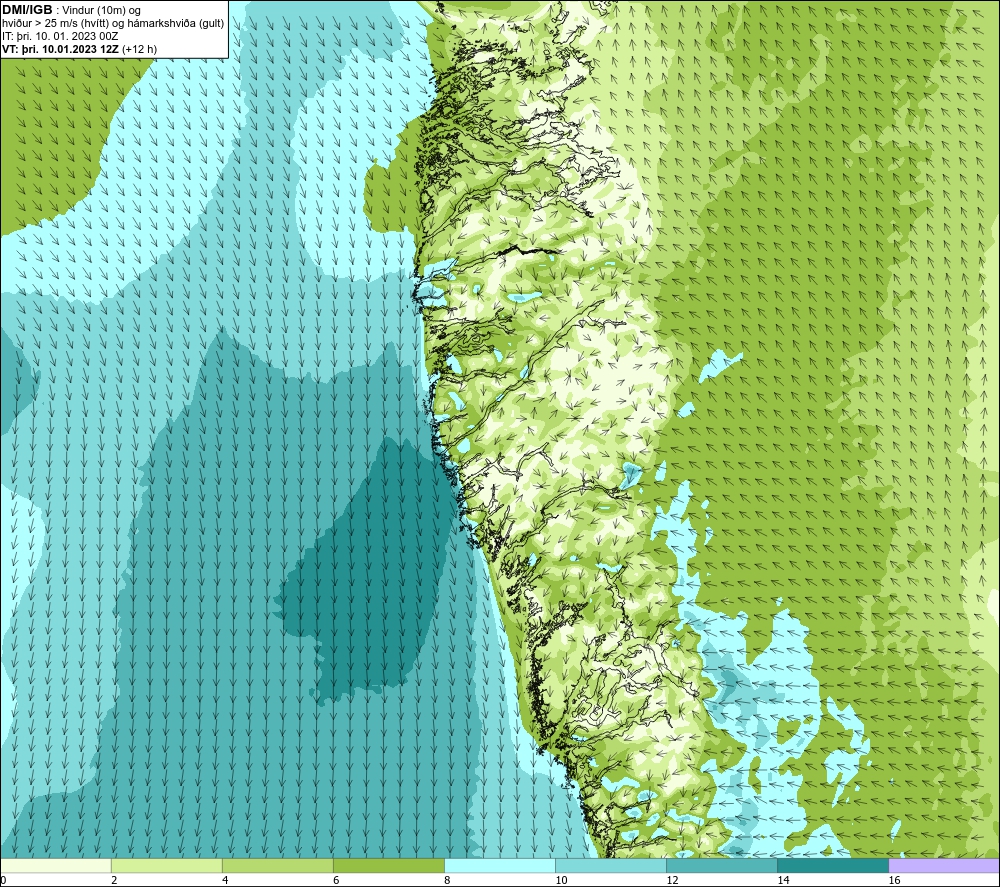Click the 10-12 m/s light teal swatch

pos(611,866)
